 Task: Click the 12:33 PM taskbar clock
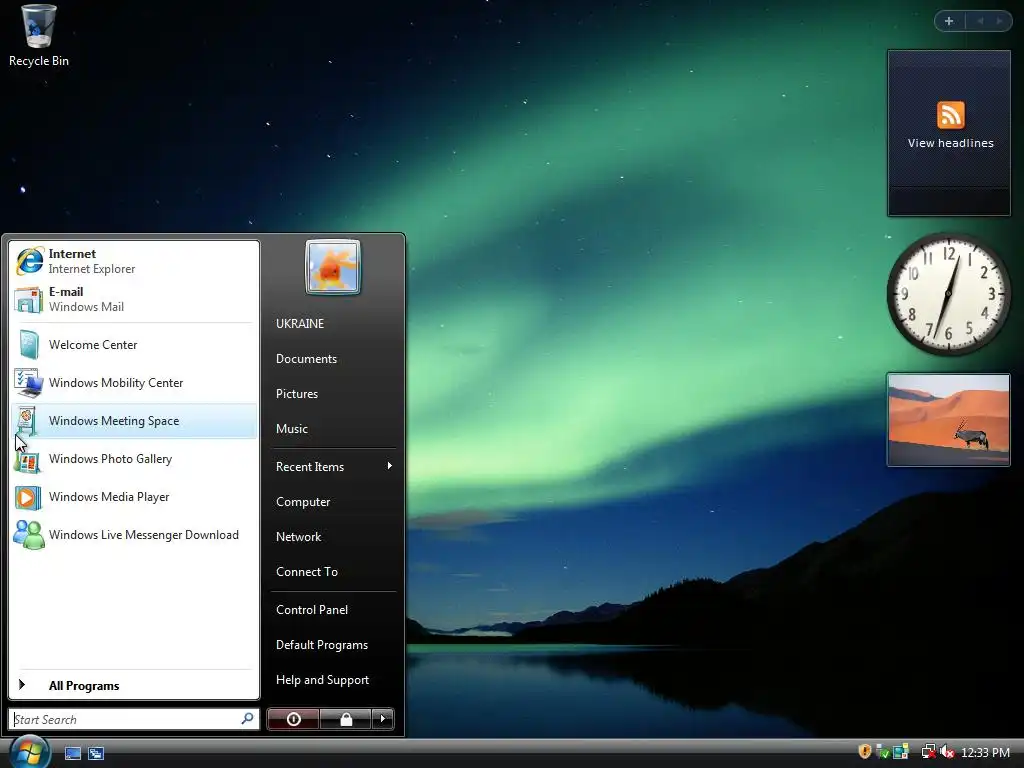(x=985, y=752)
